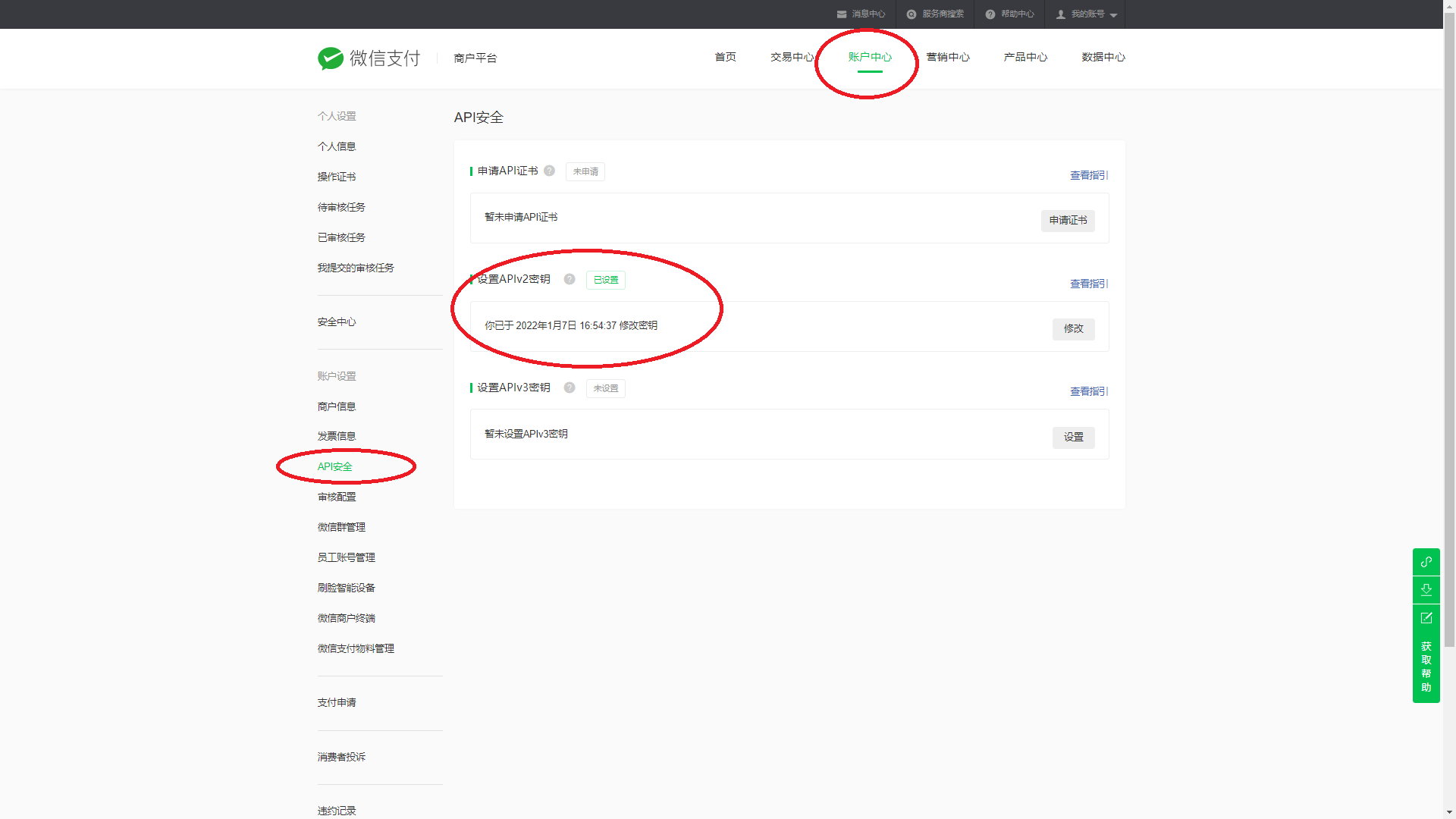Open 操作证书 in sidebar

(337, 177)
